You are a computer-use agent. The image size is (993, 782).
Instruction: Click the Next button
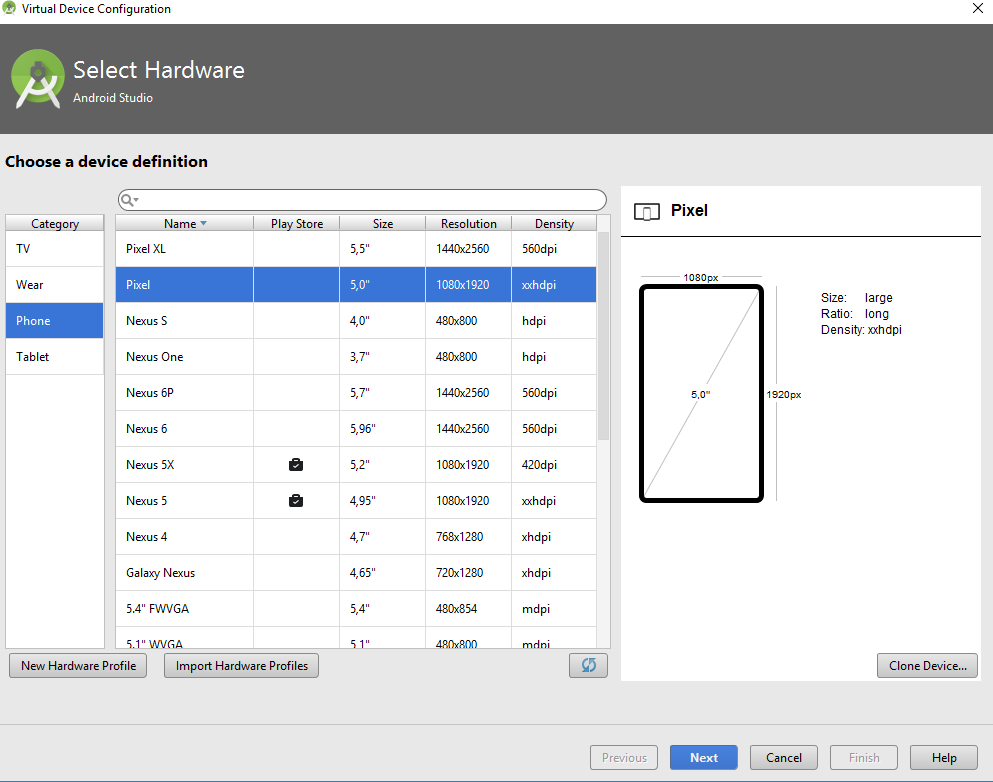point(704,757)
